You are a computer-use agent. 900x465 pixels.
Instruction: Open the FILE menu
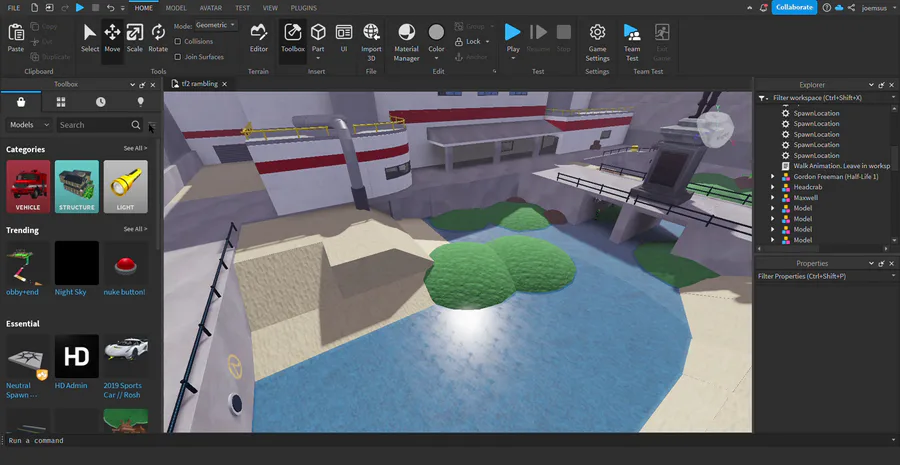click(14, 8)
